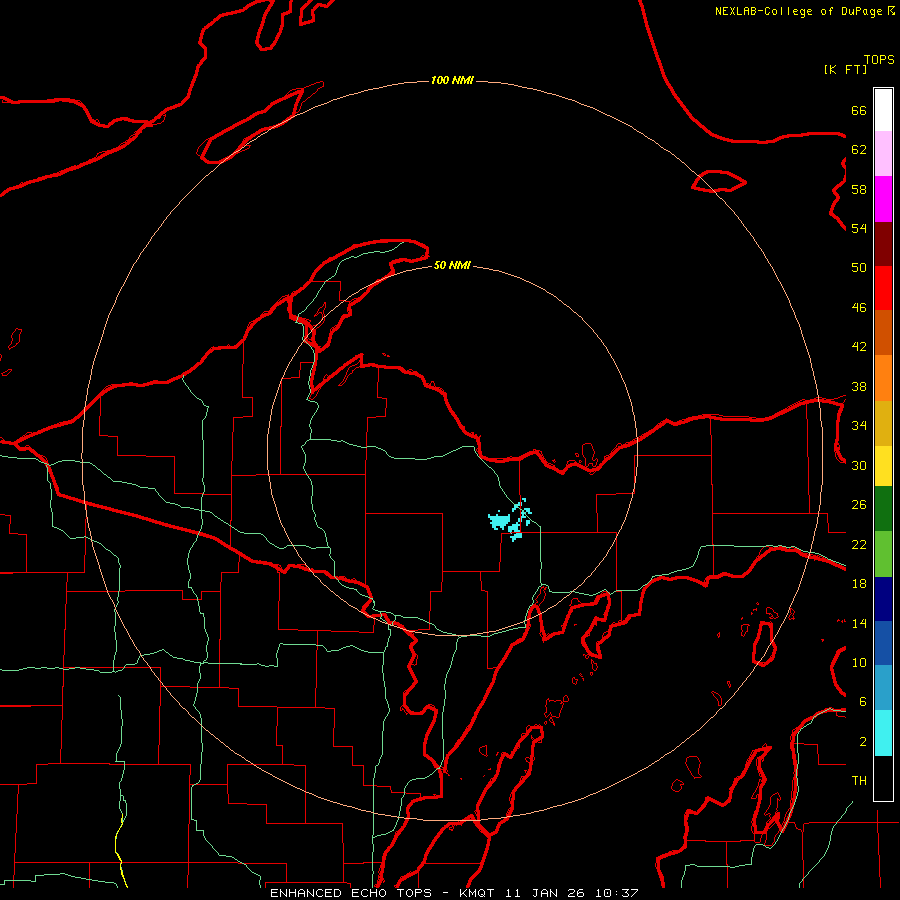Click legend value 30
Screen dimensions: 900x900
pyautogui.click(x=859, y=465)
